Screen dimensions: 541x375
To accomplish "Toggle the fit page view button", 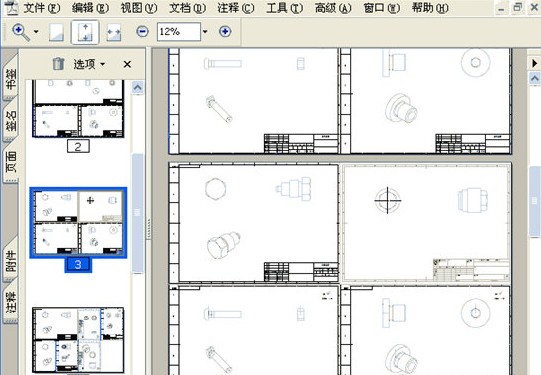I will click(x=85, y=32).
